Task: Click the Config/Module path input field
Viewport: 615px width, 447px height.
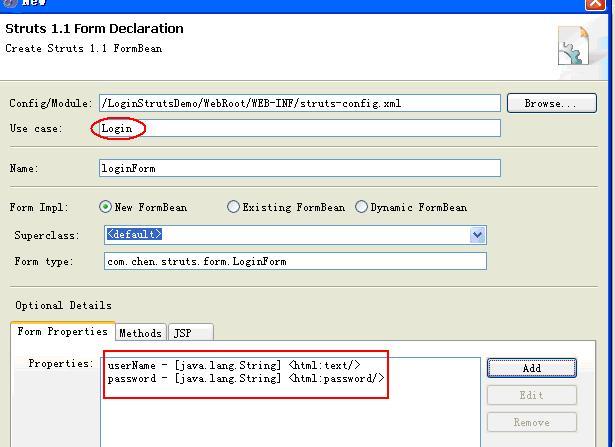Action: pos(300,103)
